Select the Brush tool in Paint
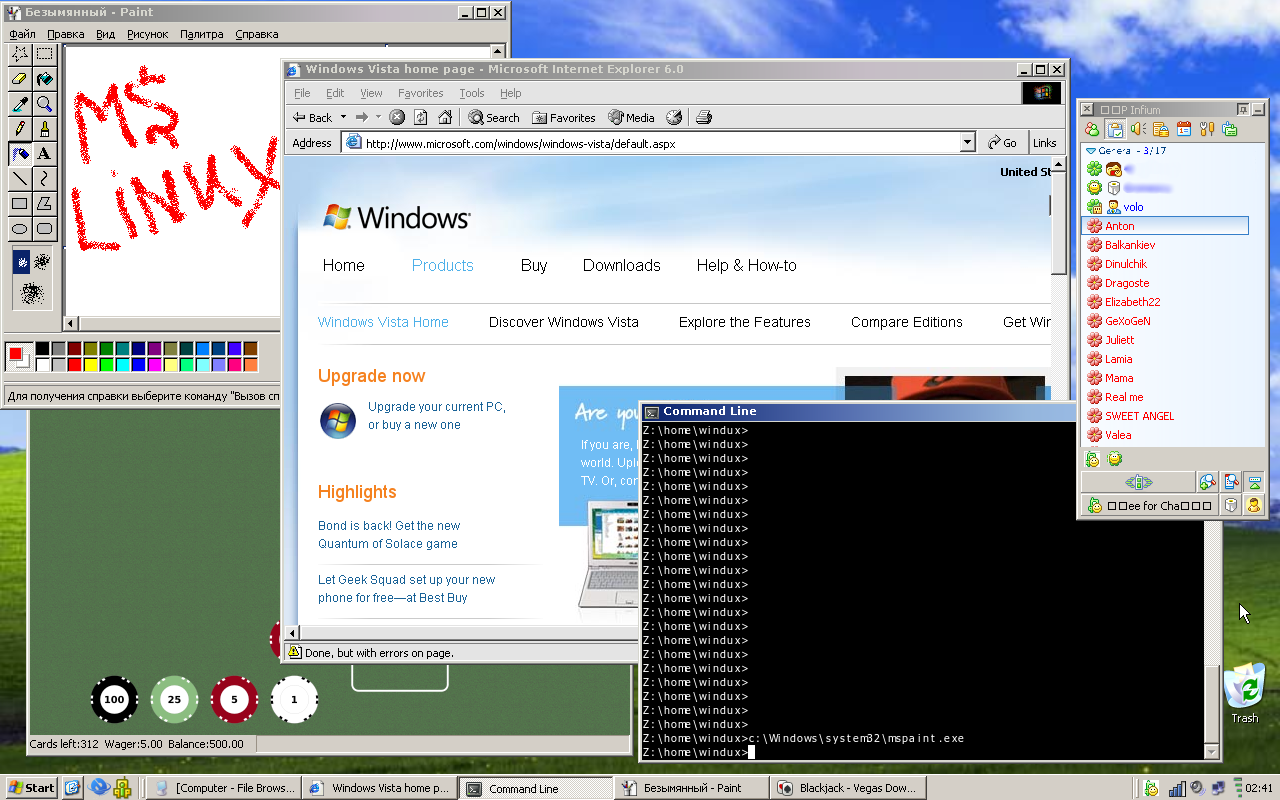This screenshot has width=1280, height=800. pyautogui.click(x=44, y=129)
